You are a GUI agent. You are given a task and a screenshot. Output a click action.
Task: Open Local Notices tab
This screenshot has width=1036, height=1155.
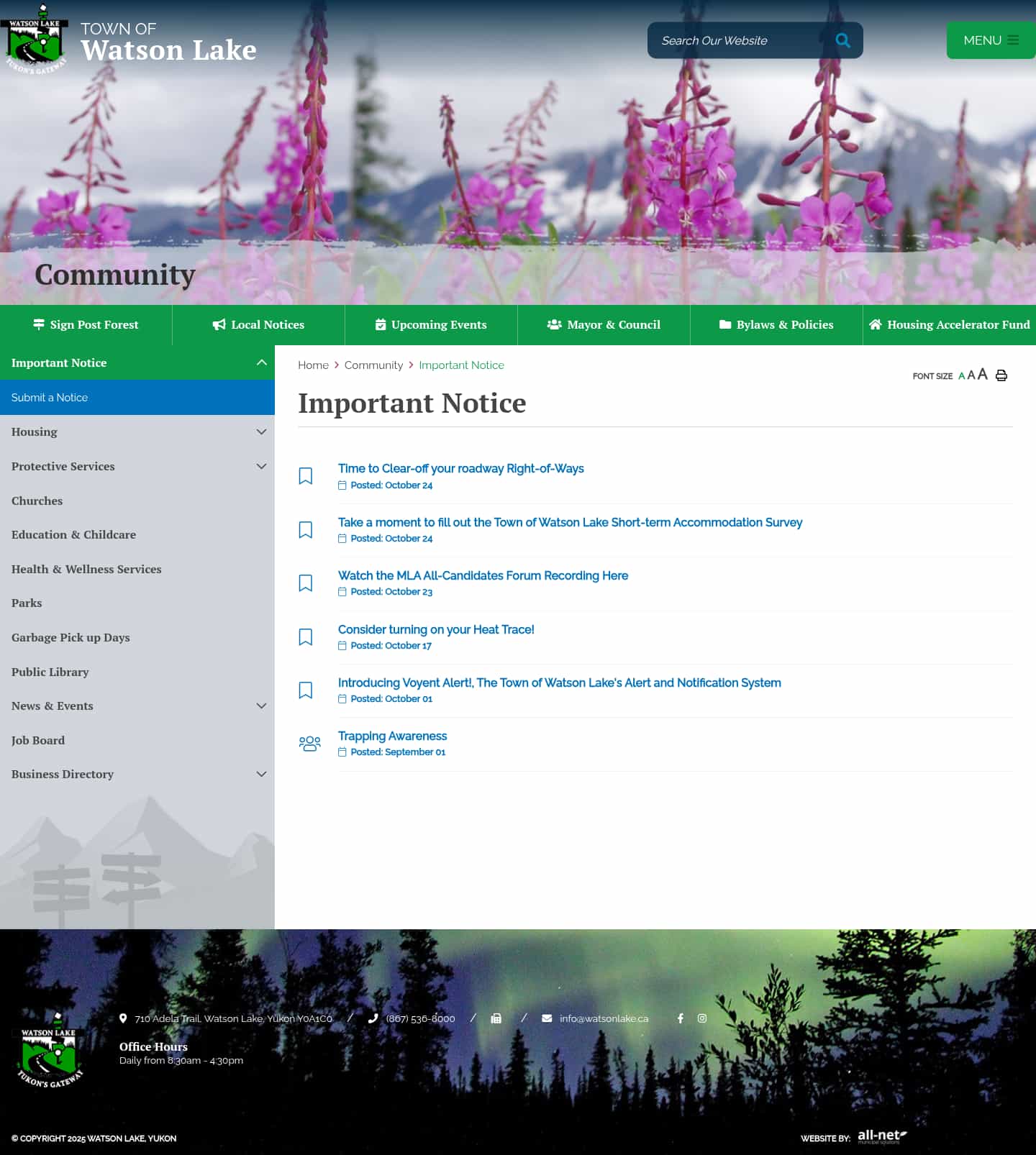[x=259, y=325]
